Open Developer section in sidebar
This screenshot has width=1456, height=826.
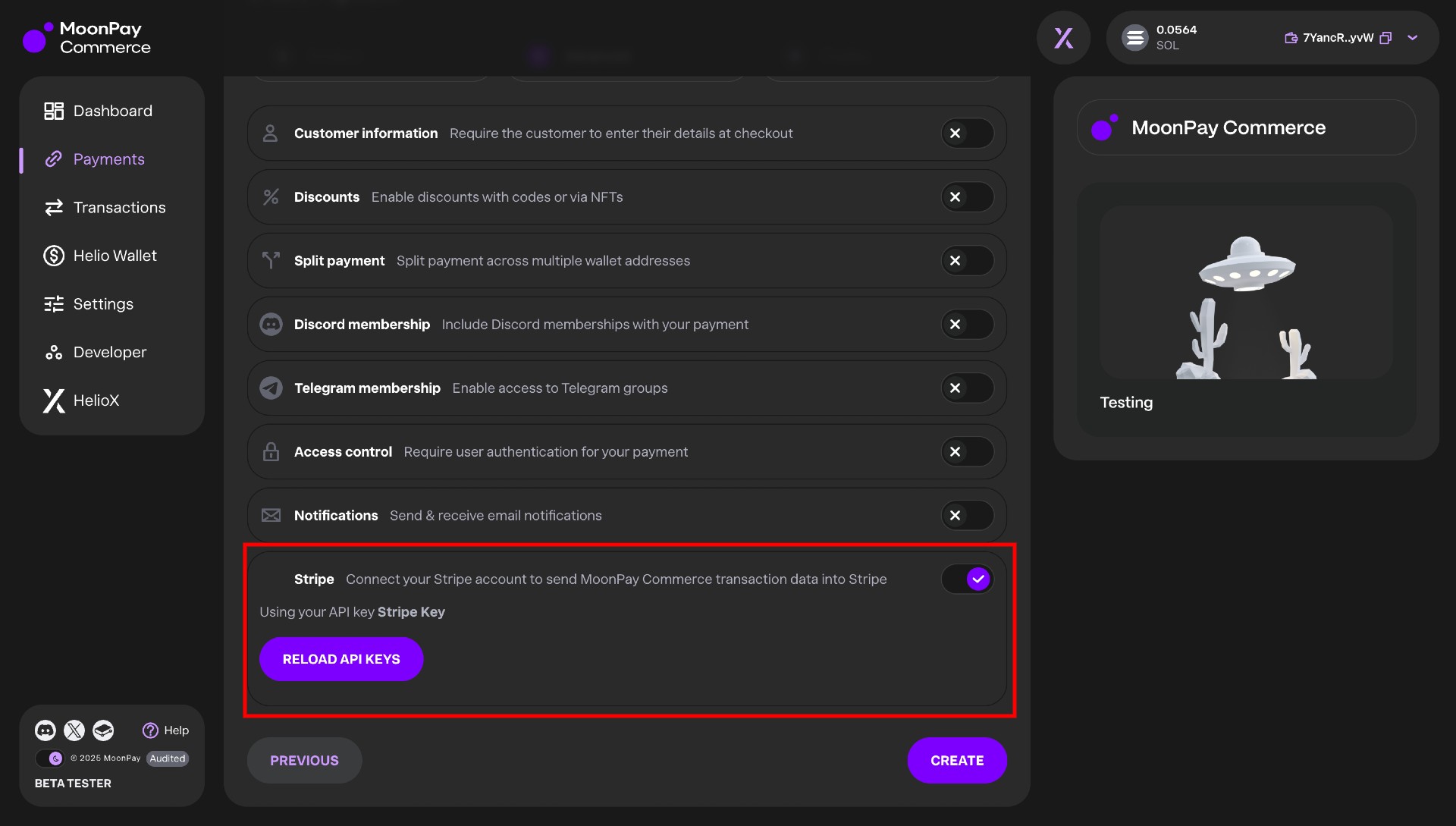click(110, 353)
